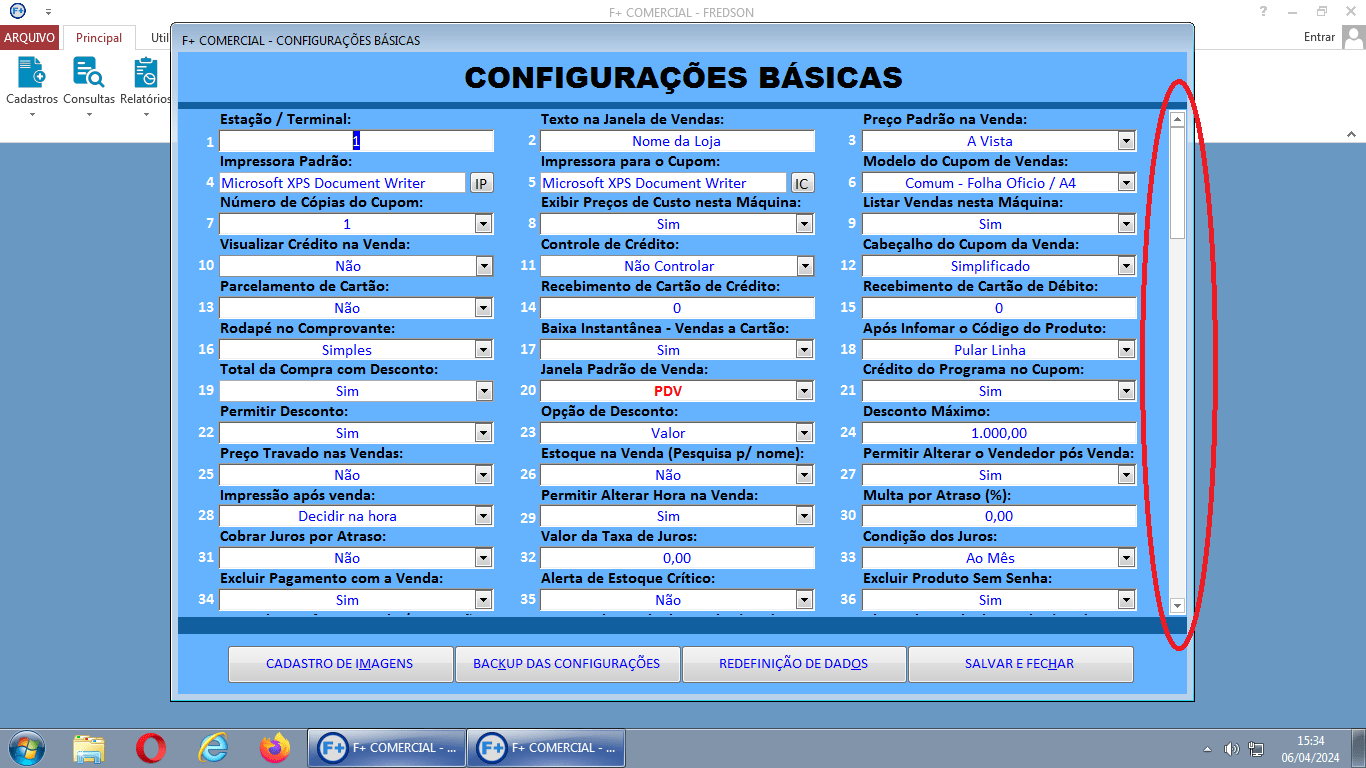The height and width of the screenshot is (768, 1366).
Task: Expand Parcelamento de Cartão dropdown
Action: click(x=484, y=308)
